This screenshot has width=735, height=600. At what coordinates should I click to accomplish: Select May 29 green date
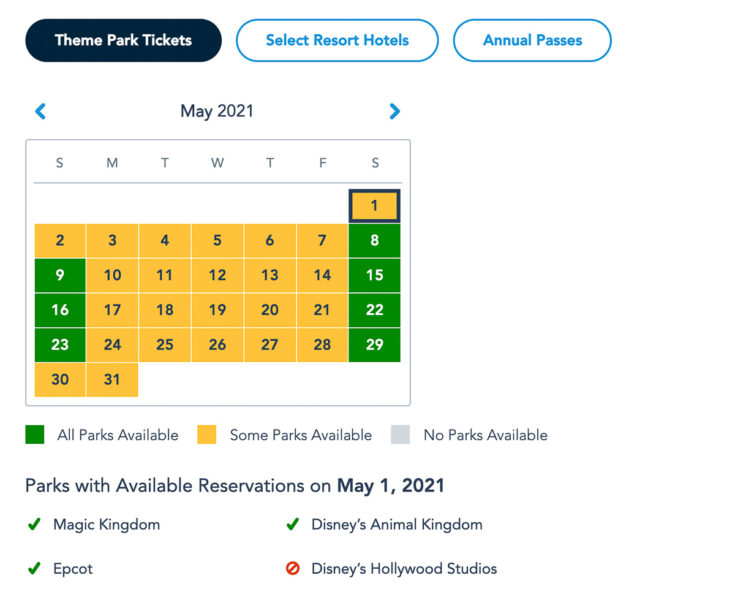pos(375,345)
